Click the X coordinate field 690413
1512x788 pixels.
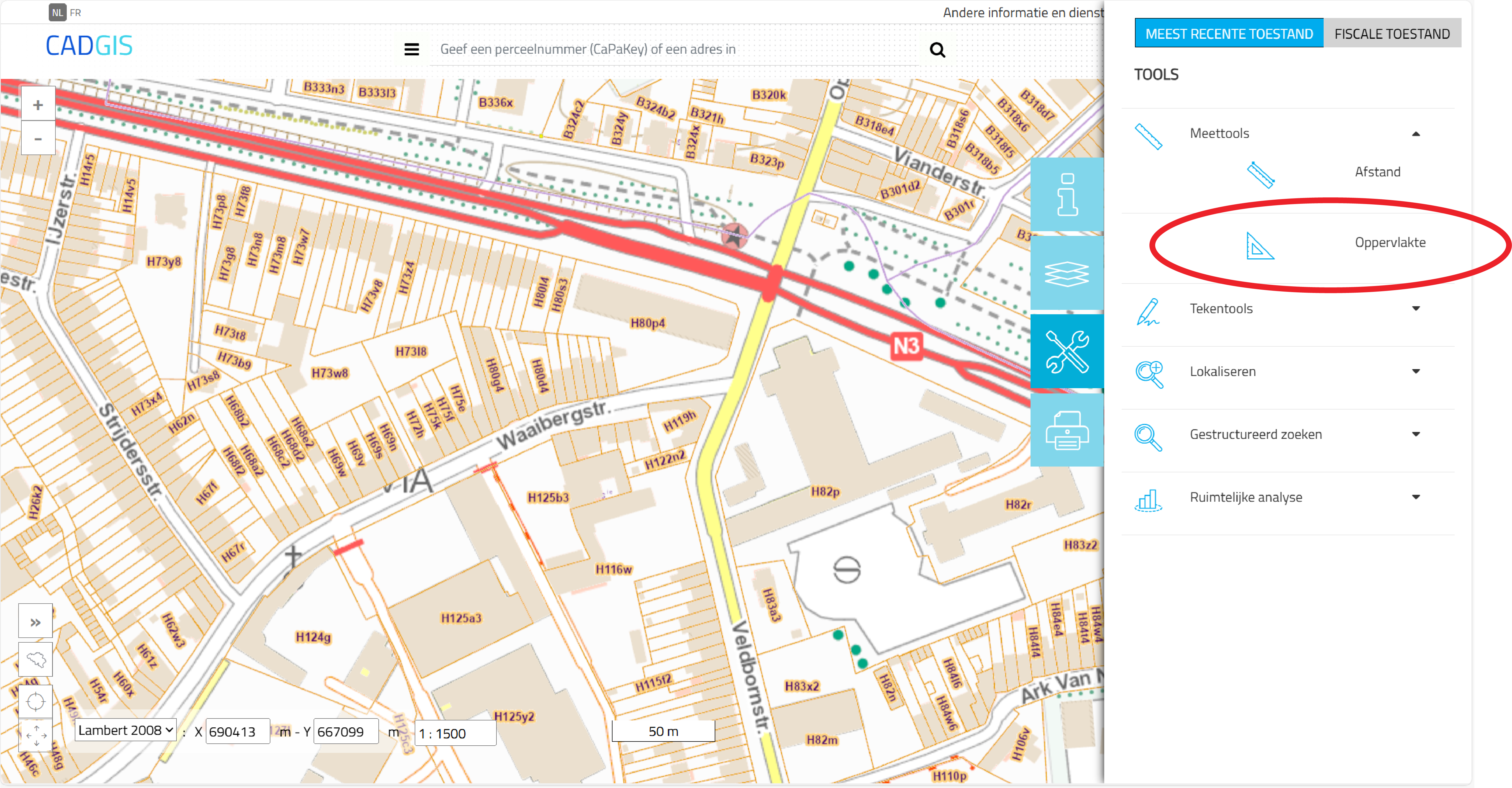click(x=238, y=732)
